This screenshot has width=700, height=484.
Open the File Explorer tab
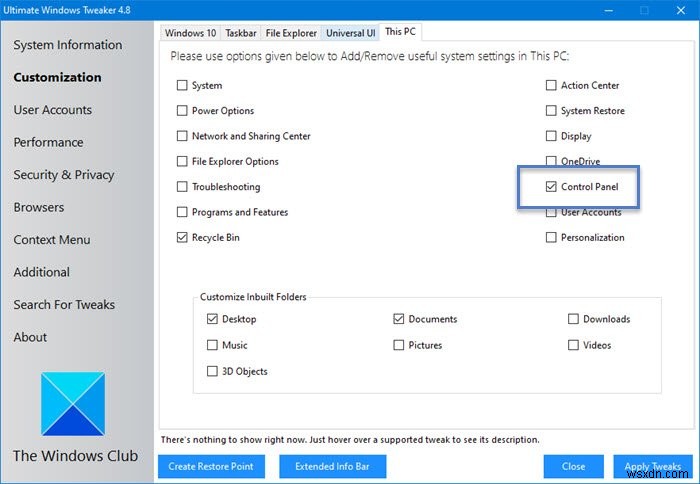point(291,33)
